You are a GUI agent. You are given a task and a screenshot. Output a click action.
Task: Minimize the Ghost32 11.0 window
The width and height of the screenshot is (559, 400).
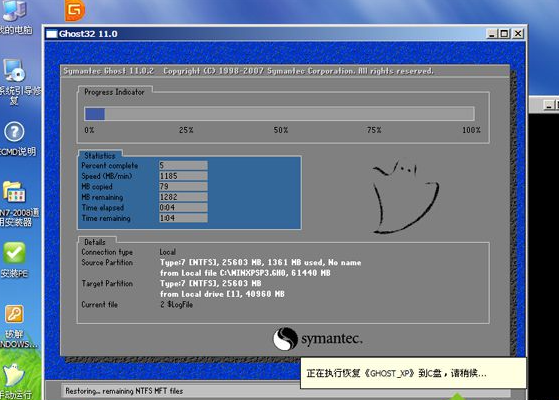coord(492,34)
